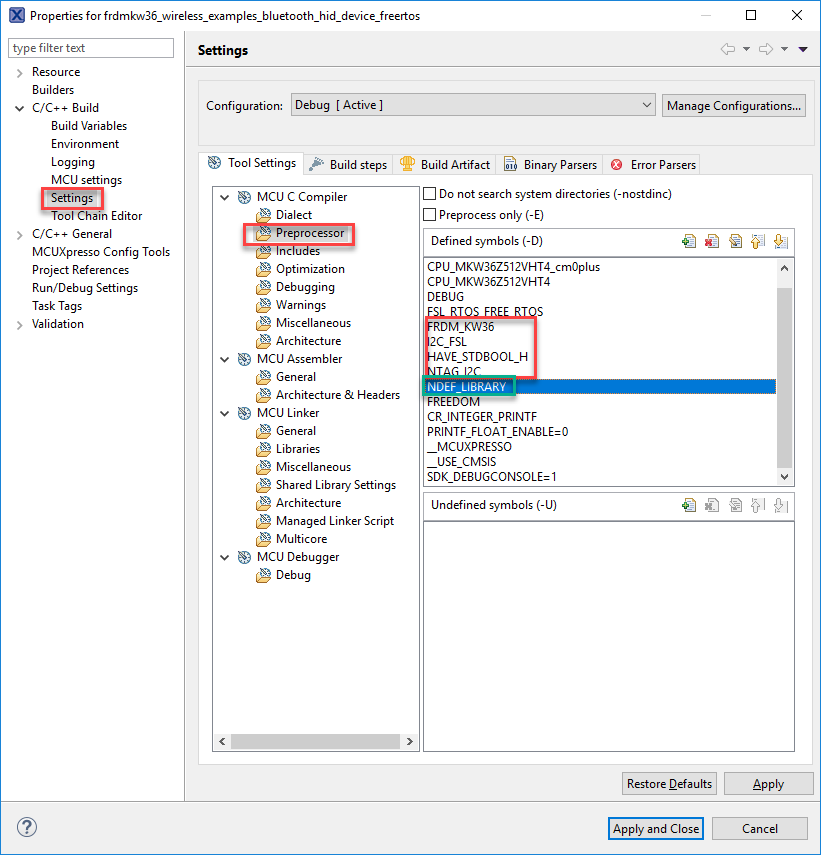Collapse the MCU C Compiler group
This screenshot has height=855, width=821.
(x=225, y=197)
